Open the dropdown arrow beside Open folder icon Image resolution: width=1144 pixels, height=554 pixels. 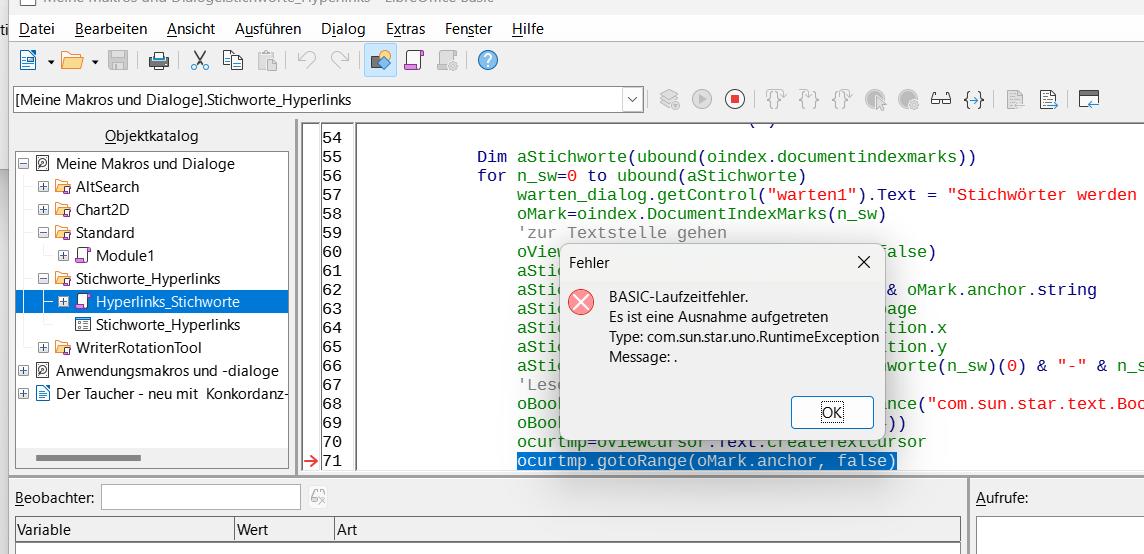pyautogui.click(x=95, y=62)
